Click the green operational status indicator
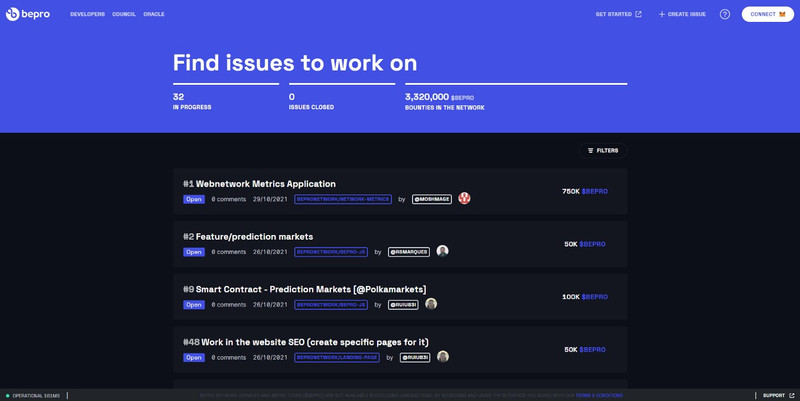 (7, 396)
